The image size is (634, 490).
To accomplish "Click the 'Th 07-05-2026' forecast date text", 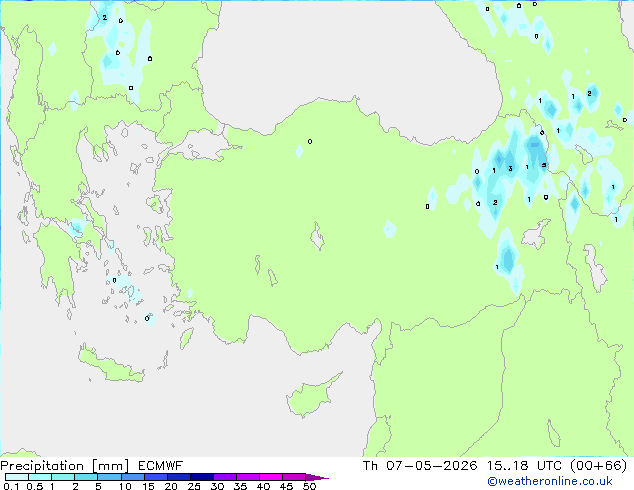I will click(420, 466).
